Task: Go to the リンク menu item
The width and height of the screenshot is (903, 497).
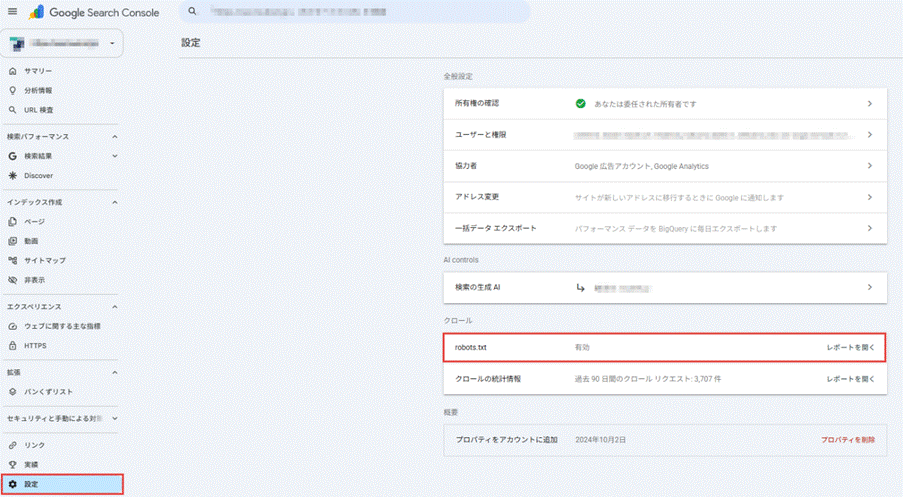Action: [x=62, y=445]
